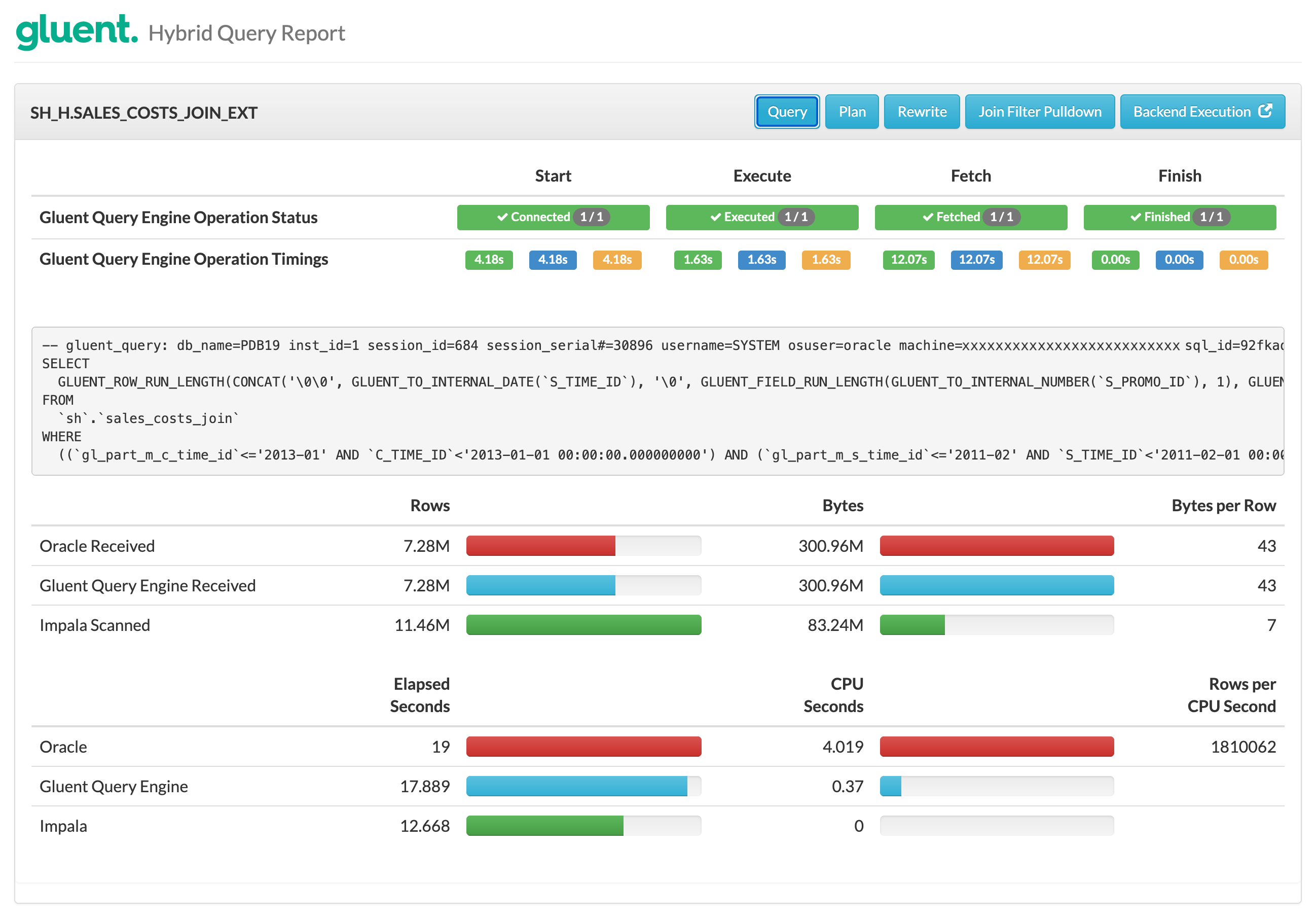Viewport: 1316px width, 918px height.
Task: Click the Connected checkmark status badge
Action: coord(553,217)
